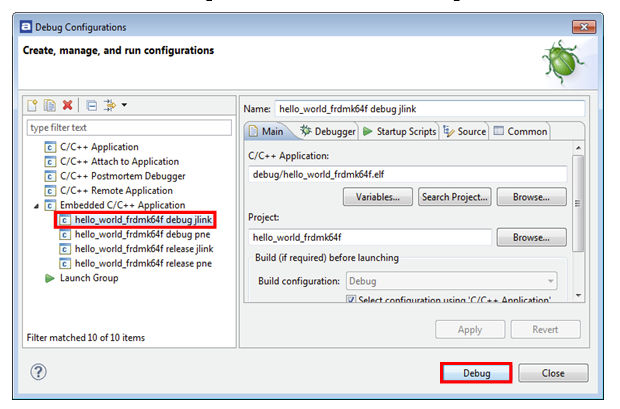Open the Source tab

(x=465, y=131)
